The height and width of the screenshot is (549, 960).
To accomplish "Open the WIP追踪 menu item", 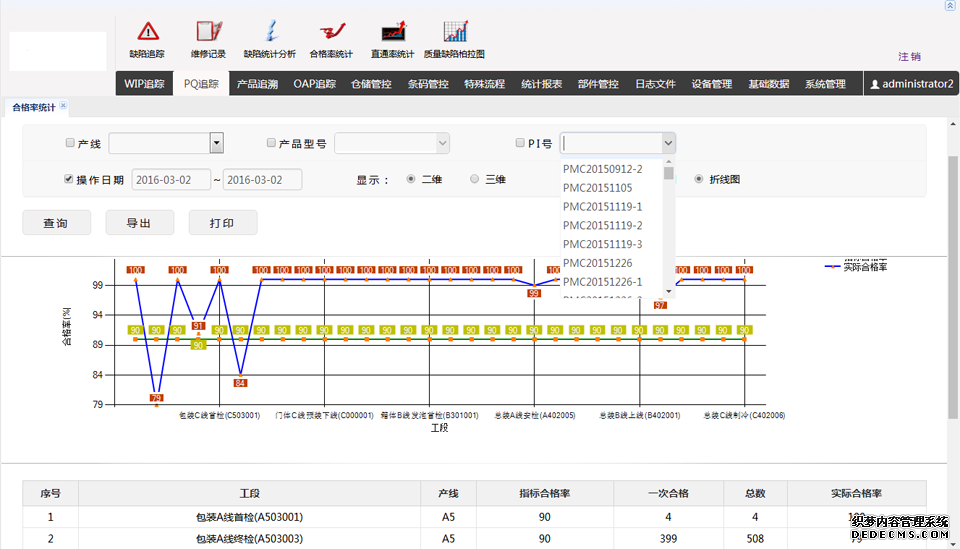I will tap(144, 84).
